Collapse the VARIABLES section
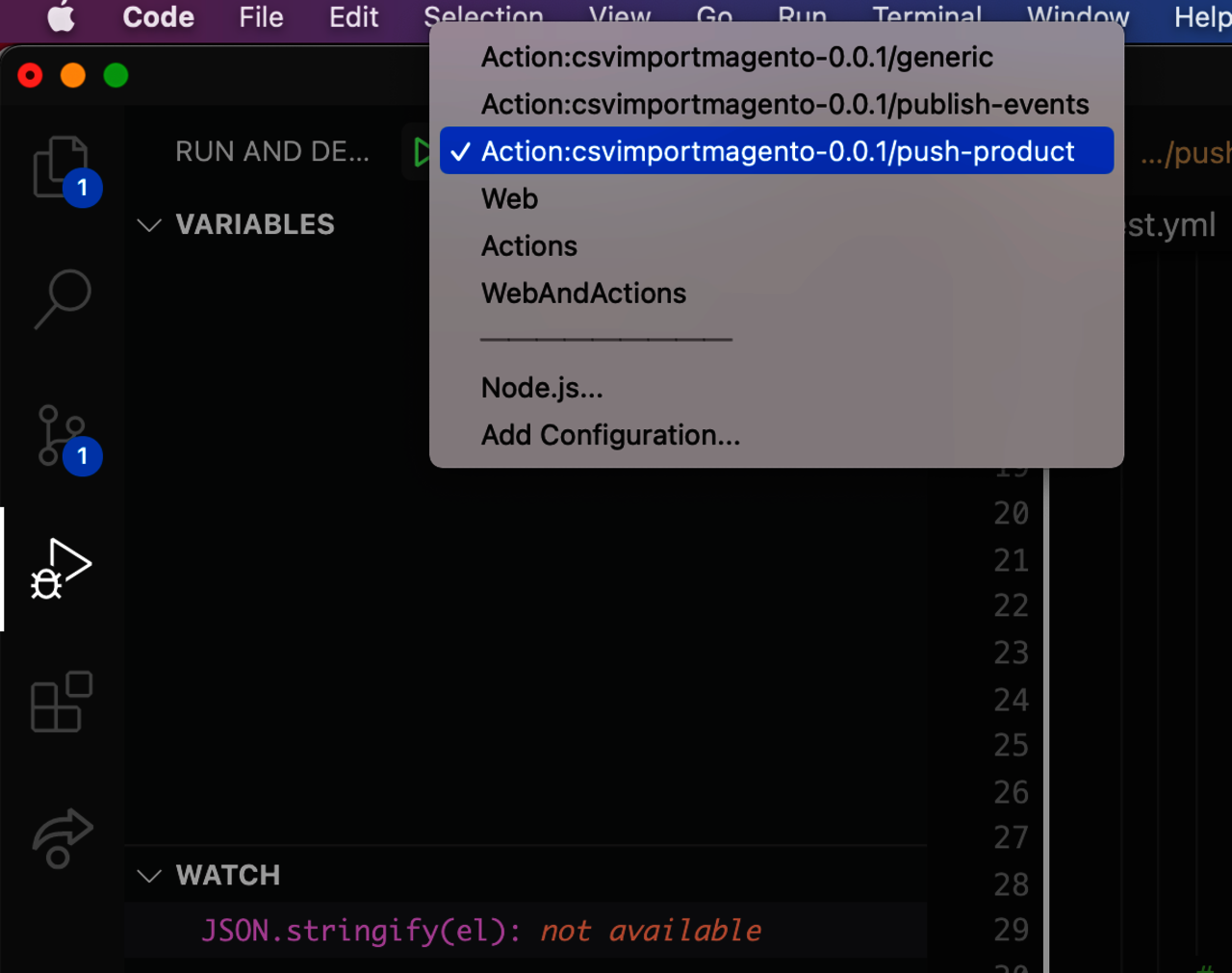The image size is (1232, 973). click(149, 225)
